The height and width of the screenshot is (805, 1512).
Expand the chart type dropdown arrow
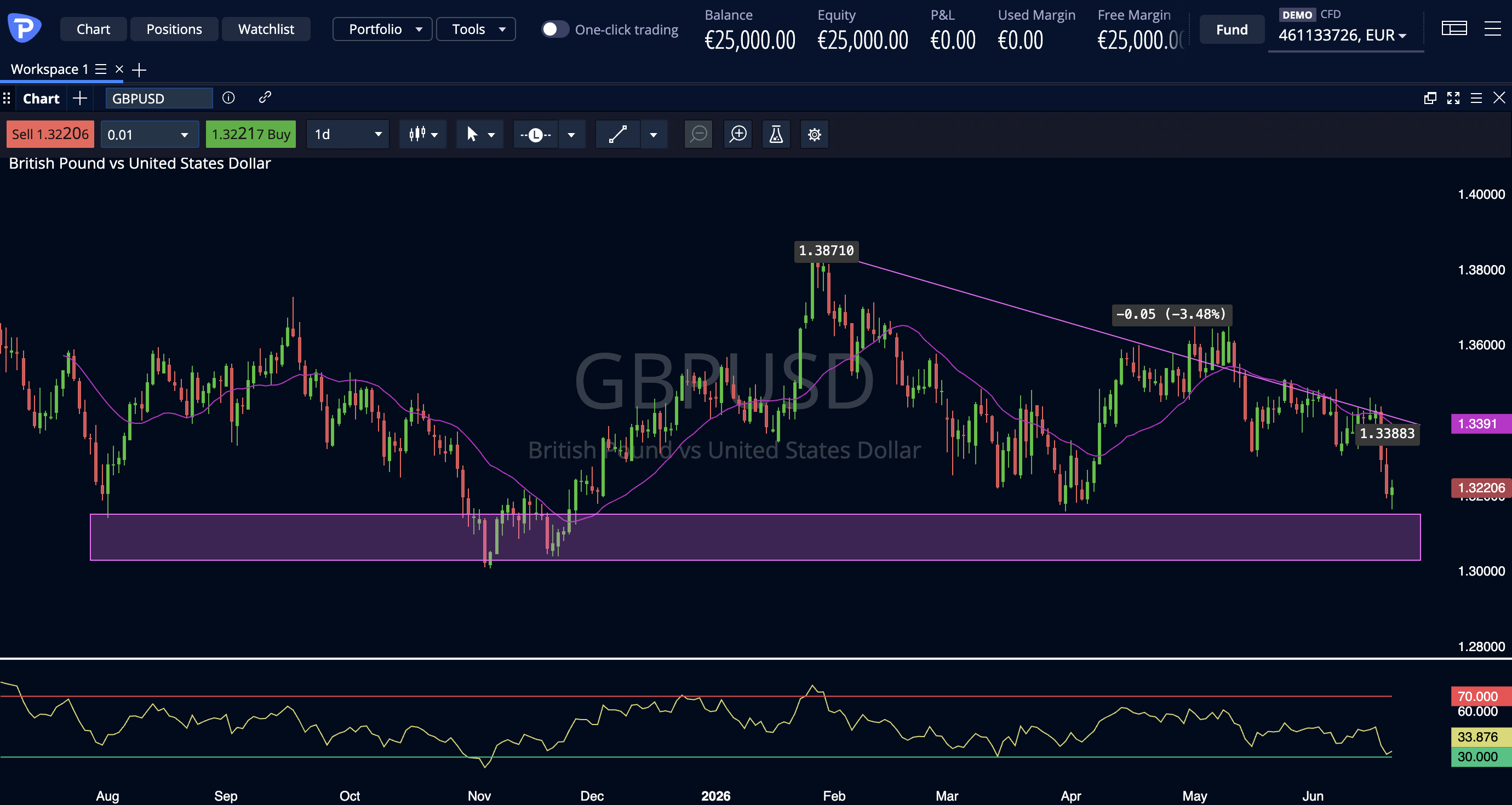[434, 135]
